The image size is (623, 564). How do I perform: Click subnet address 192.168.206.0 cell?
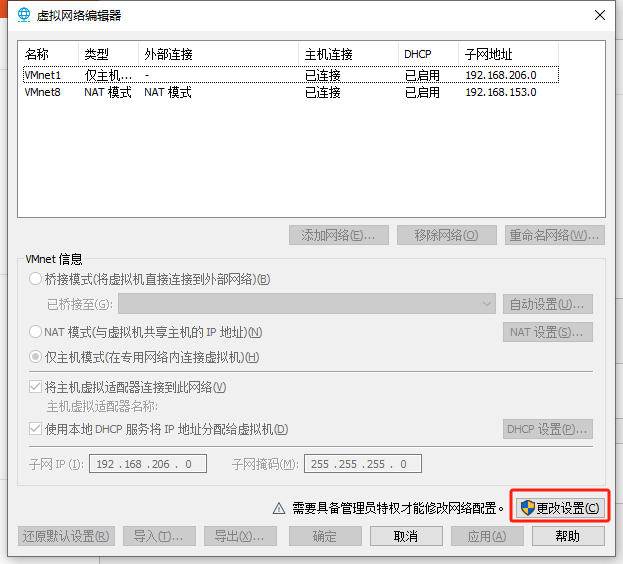[x=501, y=75]
